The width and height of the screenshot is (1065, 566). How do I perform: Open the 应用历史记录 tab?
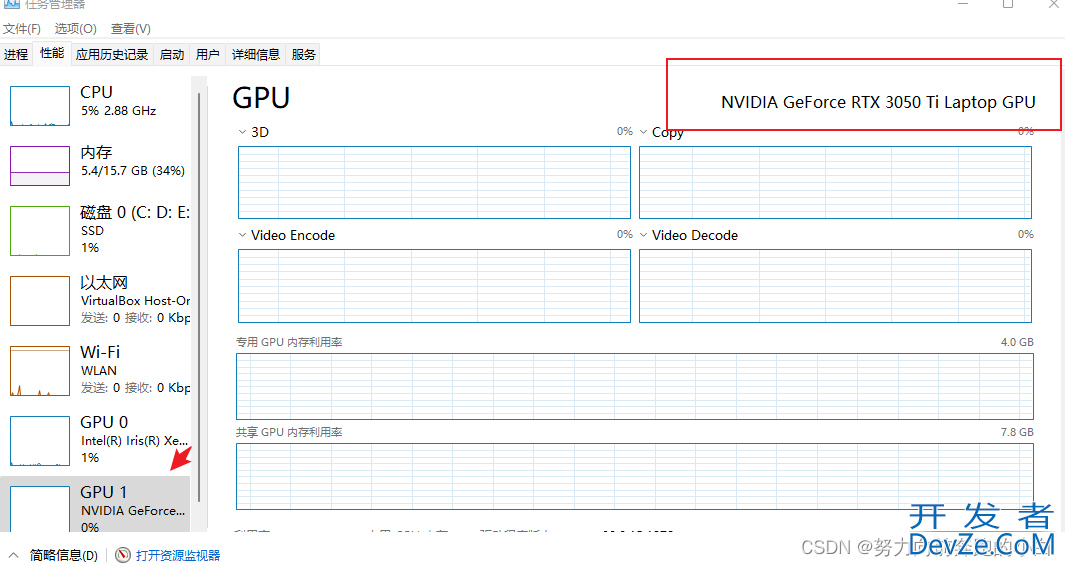(x=112, y=54)
